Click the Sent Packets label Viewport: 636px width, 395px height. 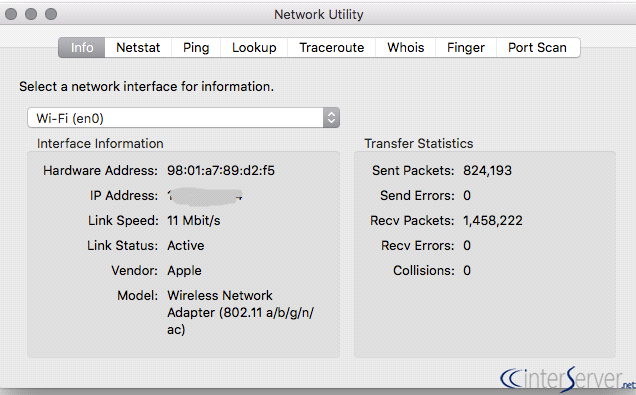413,170
